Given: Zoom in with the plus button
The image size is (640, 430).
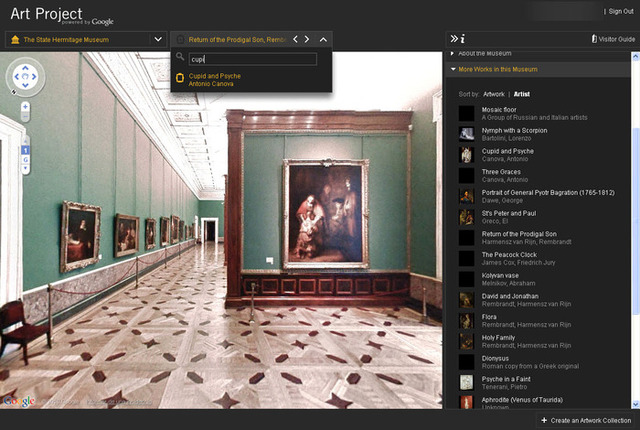Looking at the screenshot, I should coord(25,107).
